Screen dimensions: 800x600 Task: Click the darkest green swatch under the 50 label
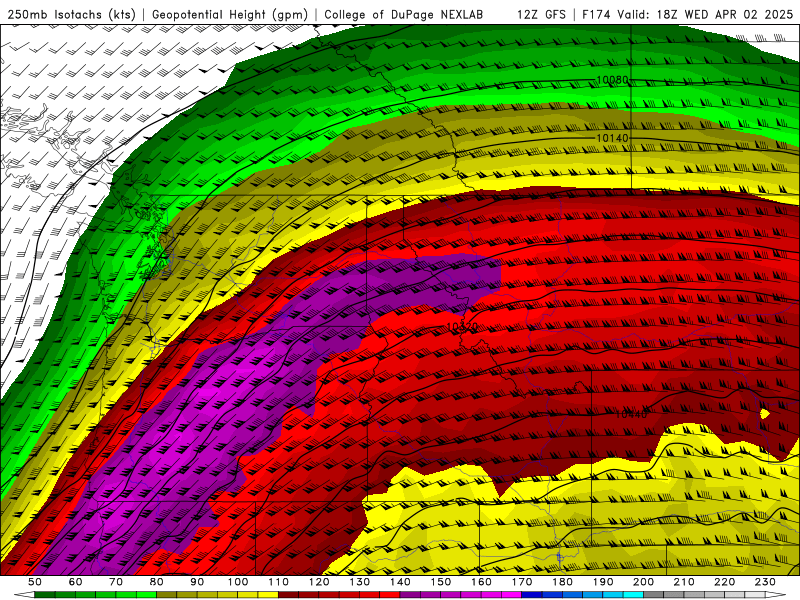click(45, 595)
